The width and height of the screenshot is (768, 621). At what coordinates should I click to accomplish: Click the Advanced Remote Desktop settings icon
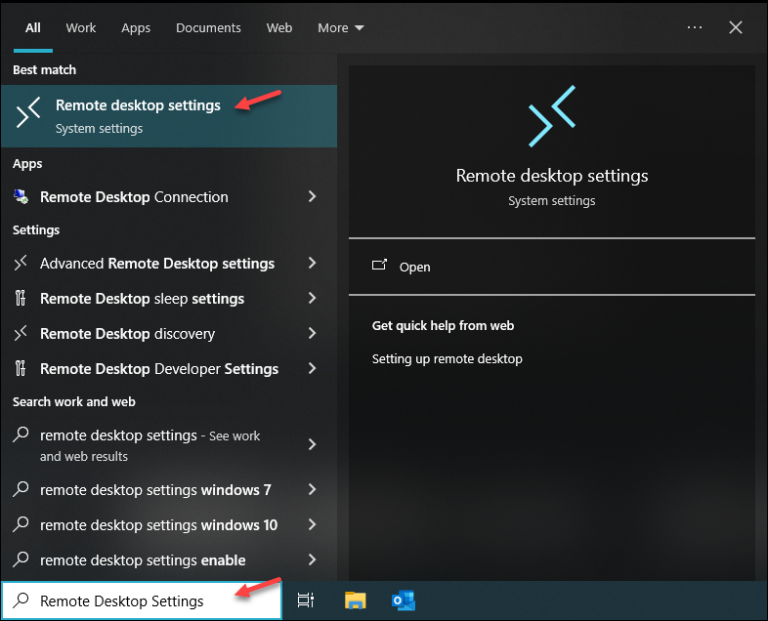(21, 263)
